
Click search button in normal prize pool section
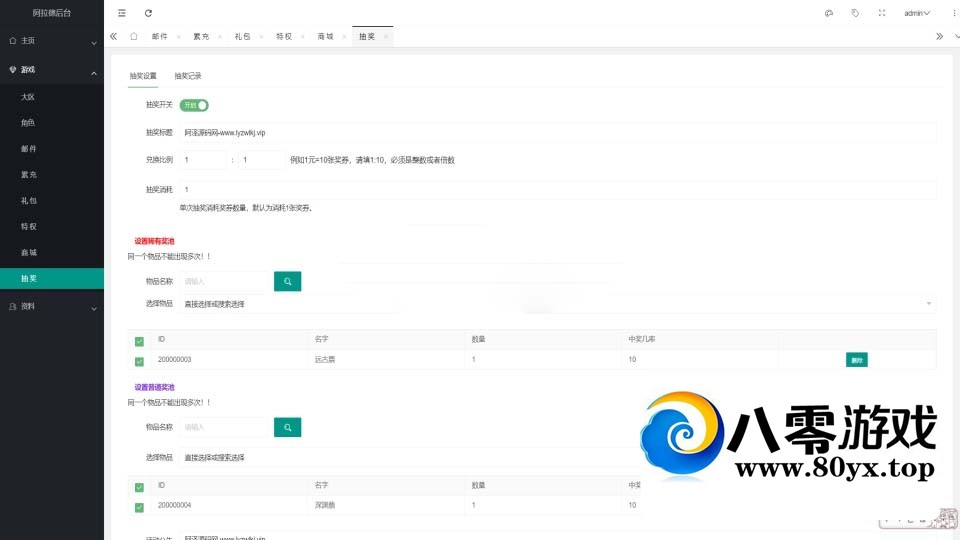[x=287, y=427]
